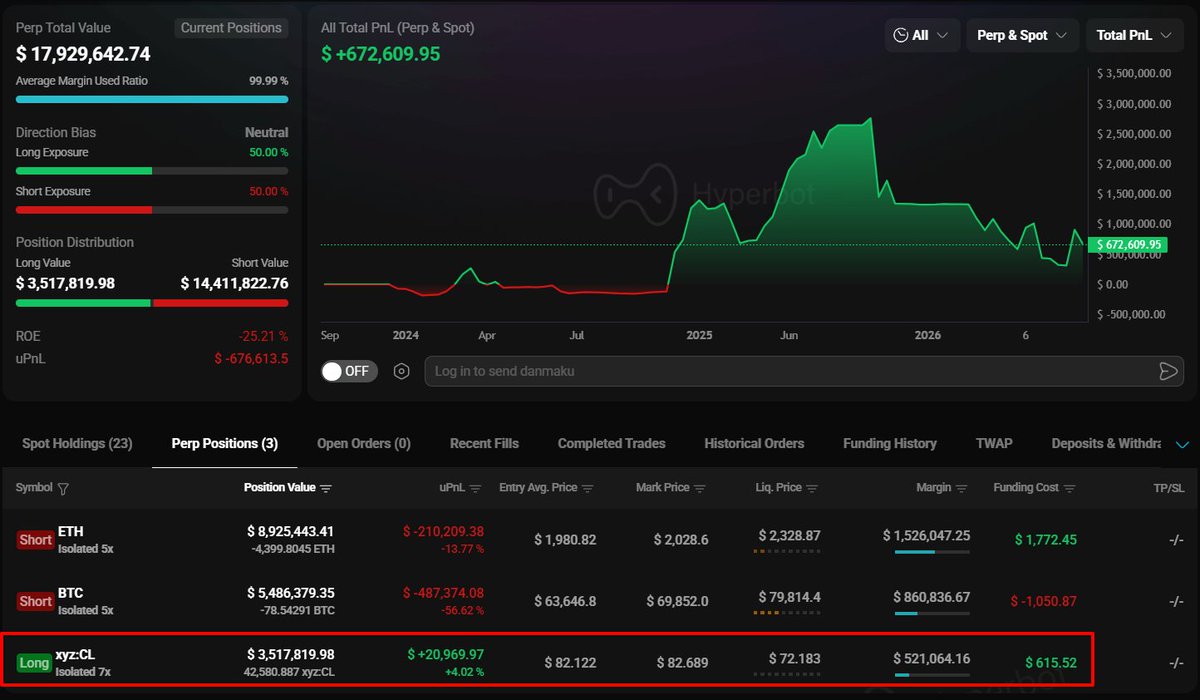Switch to Spot Holdings (23) tab
Viewport: 1200px width, 700px height.
point(77,443)
